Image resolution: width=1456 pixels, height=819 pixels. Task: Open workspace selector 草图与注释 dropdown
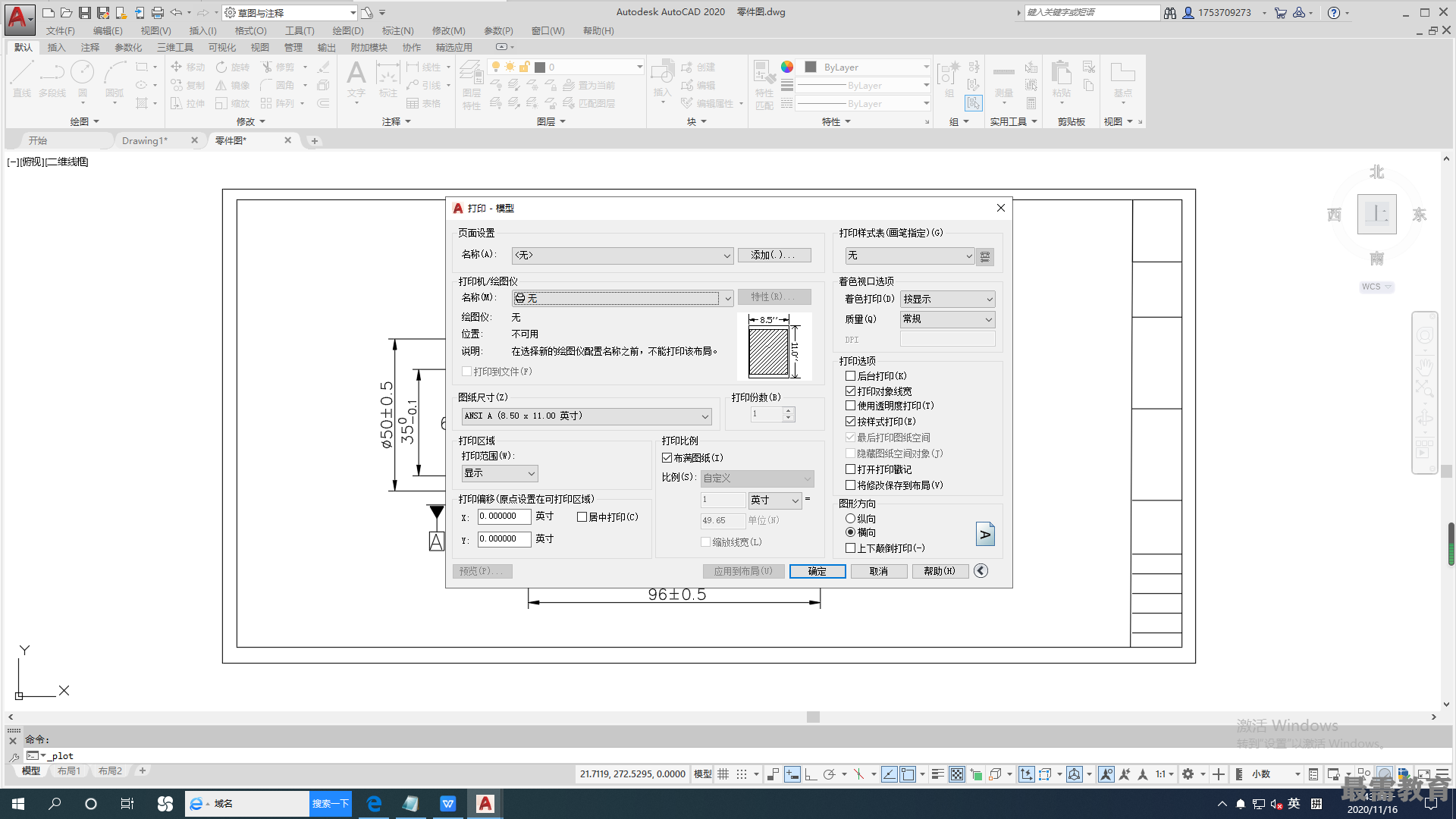[x=290, y=13]
